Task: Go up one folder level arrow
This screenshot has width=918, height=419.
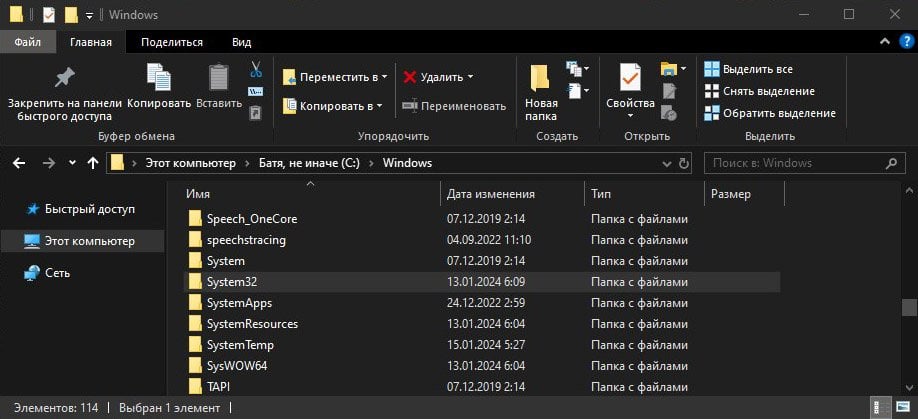Action: pos(93,163)
